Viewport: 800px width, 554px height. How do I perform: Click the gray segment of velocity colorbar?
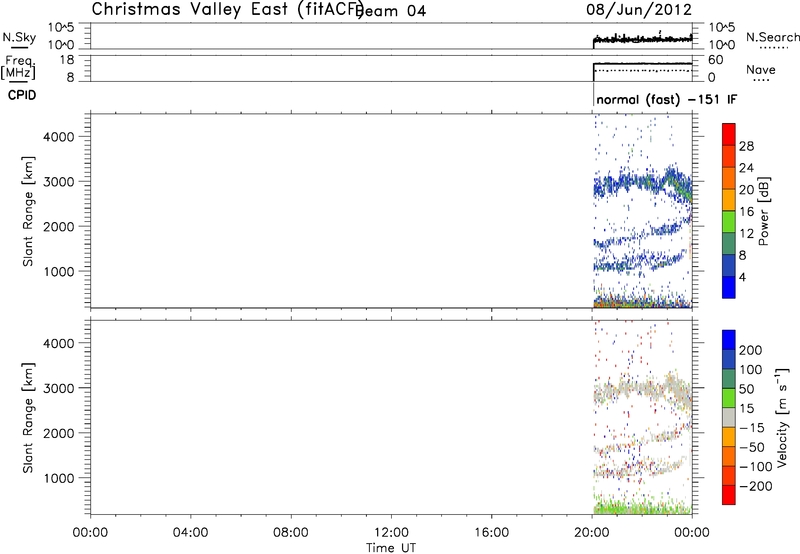point(729,417)
